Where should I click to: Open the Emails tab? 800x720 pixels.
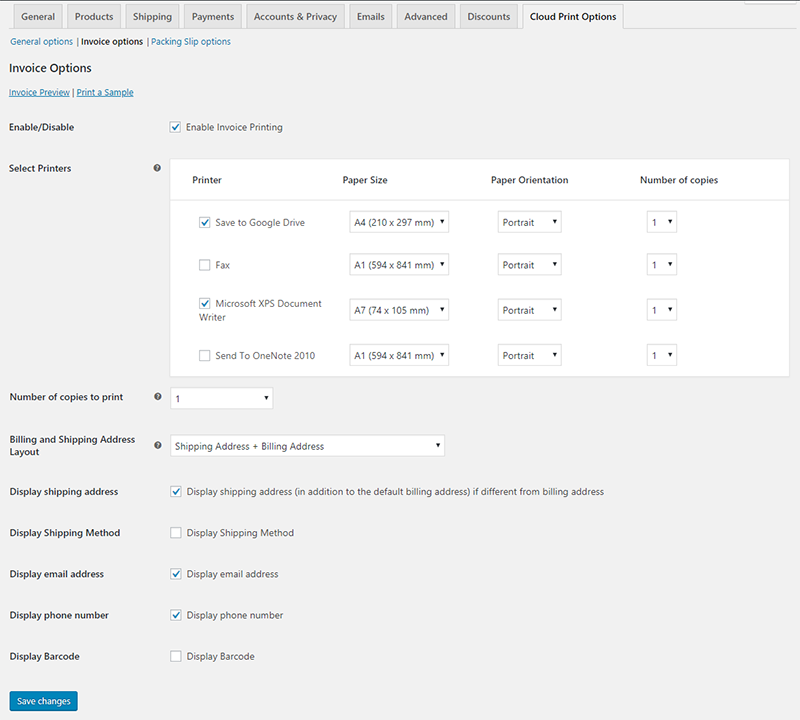[370, 16]
